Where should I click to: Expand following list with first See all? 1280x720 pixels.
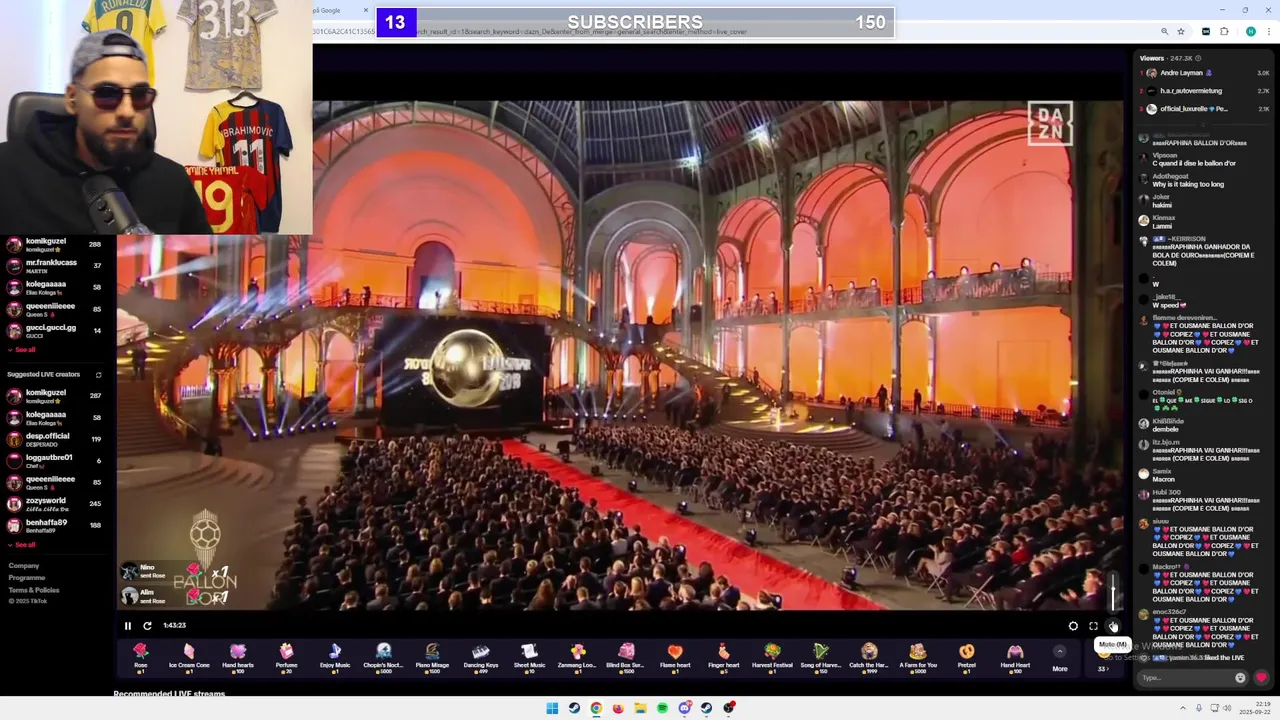pyautogui.click(x=22, y=350)
